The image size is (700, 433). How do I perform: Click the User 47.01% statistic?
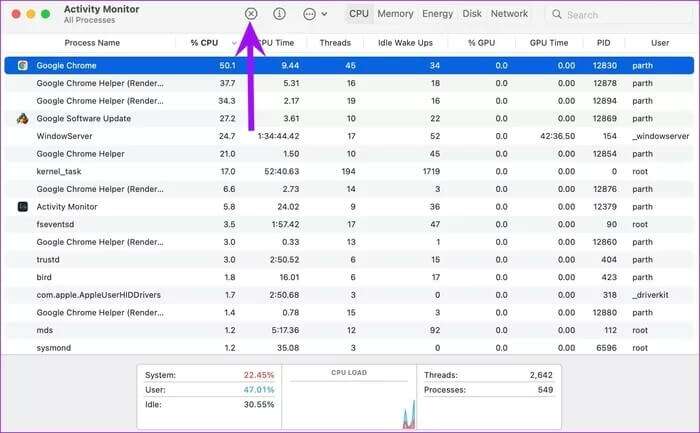coord(209,390)
